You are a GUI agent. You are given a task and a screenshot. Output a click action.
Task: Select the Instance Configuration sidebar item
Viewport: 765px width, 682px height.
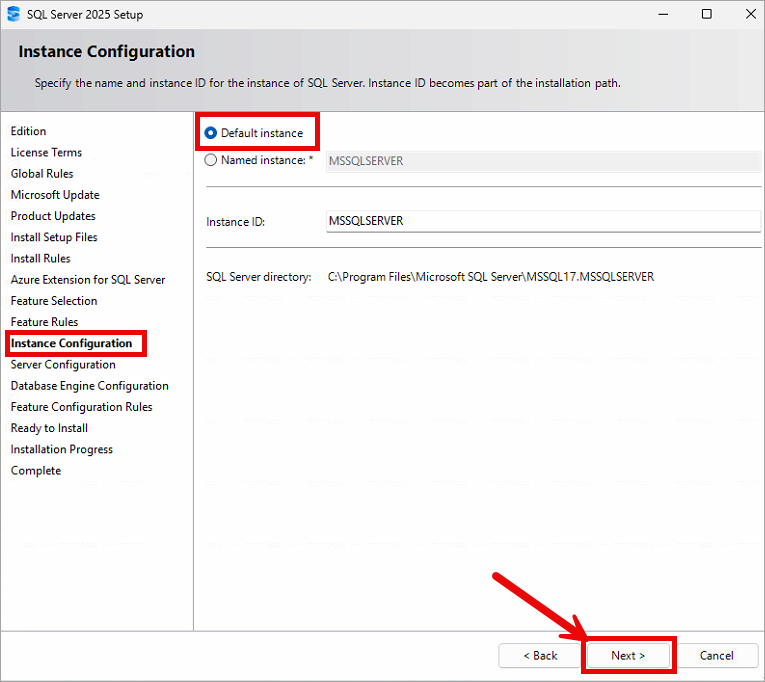coord(71,344)
